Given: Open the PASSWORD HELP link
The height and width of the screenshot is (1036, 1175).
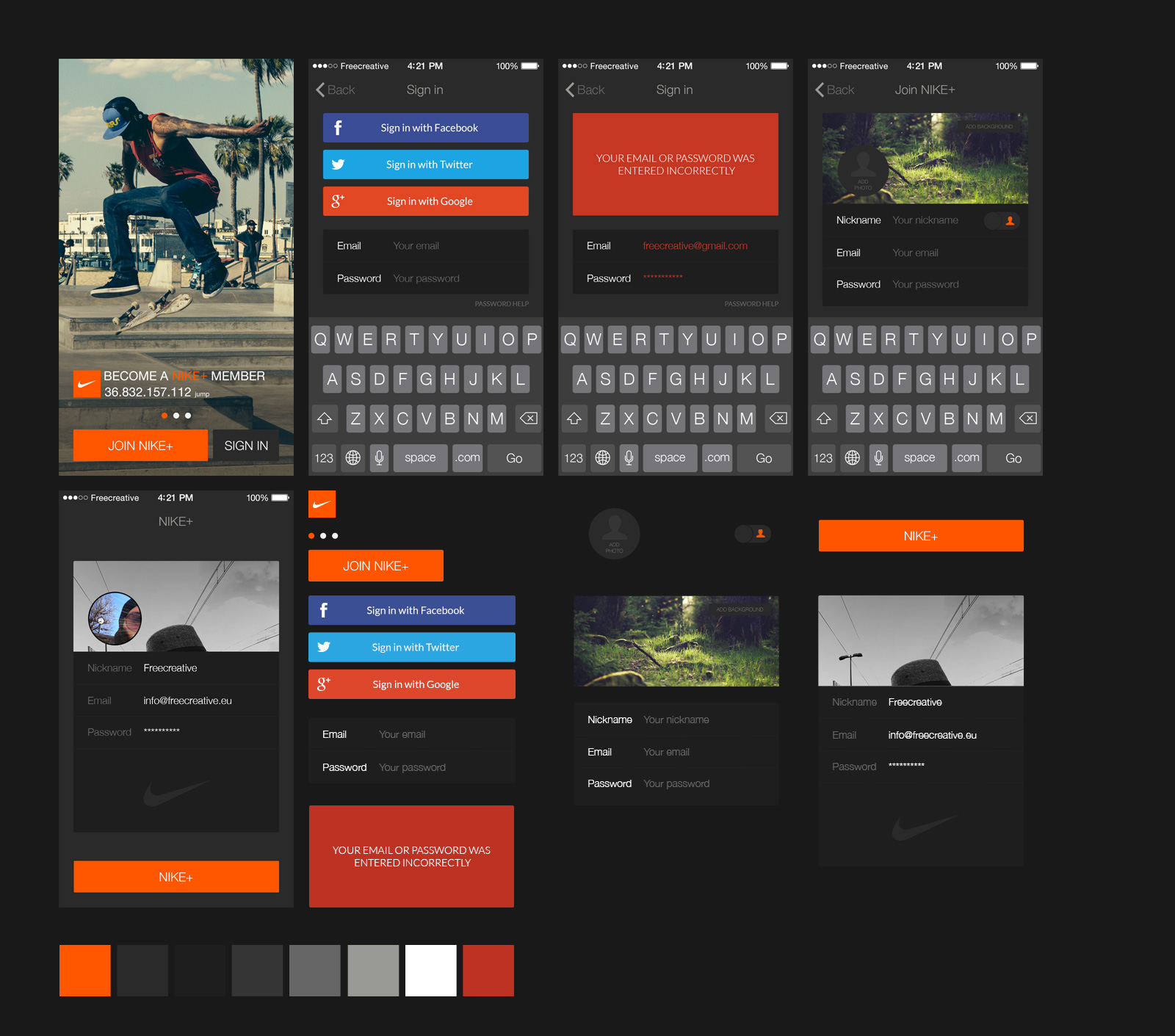Looking at the screenshot, I should [x=501, y=303].
